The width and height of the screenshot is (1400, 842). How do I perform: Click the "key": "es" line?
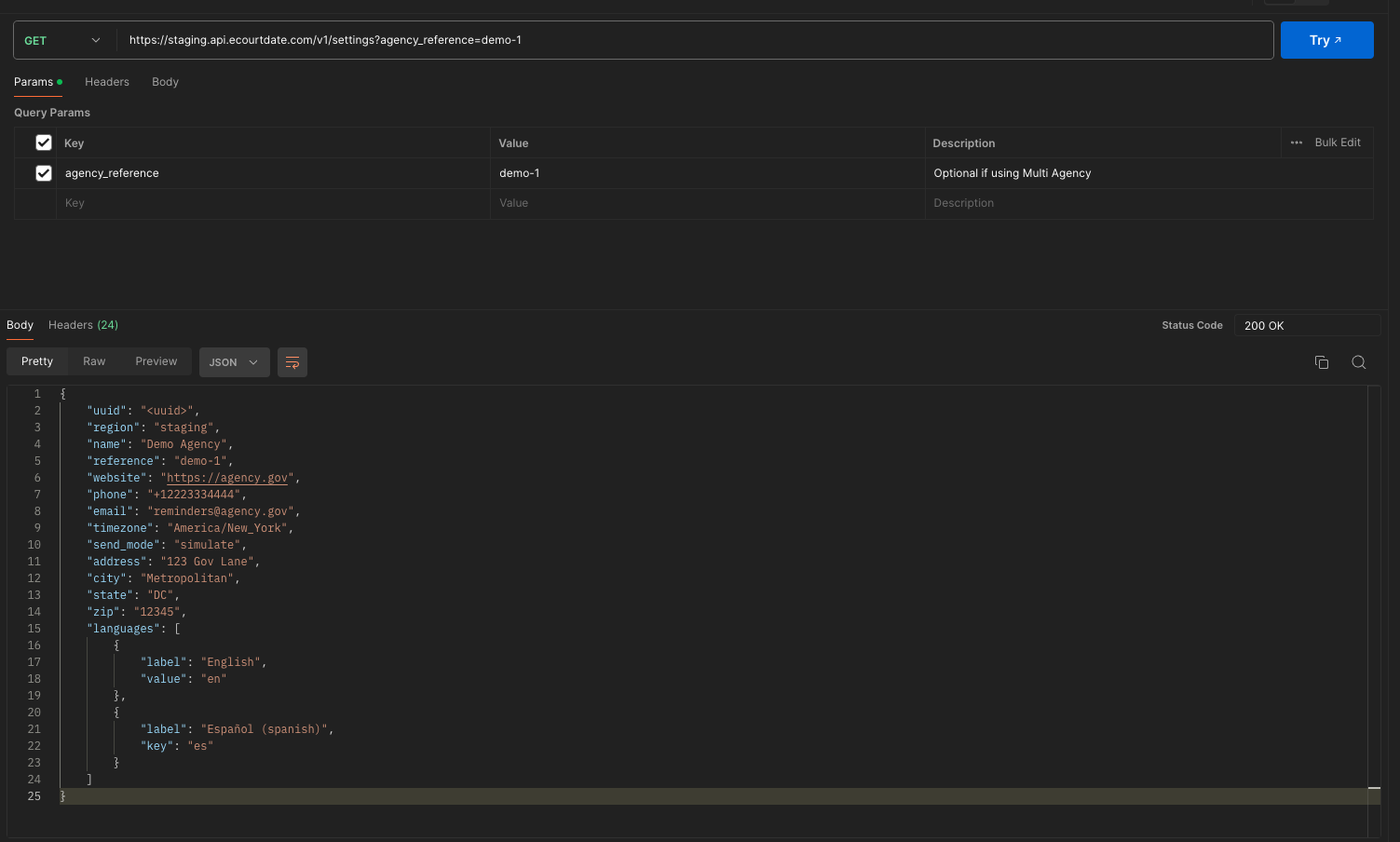tap(177, 746)
